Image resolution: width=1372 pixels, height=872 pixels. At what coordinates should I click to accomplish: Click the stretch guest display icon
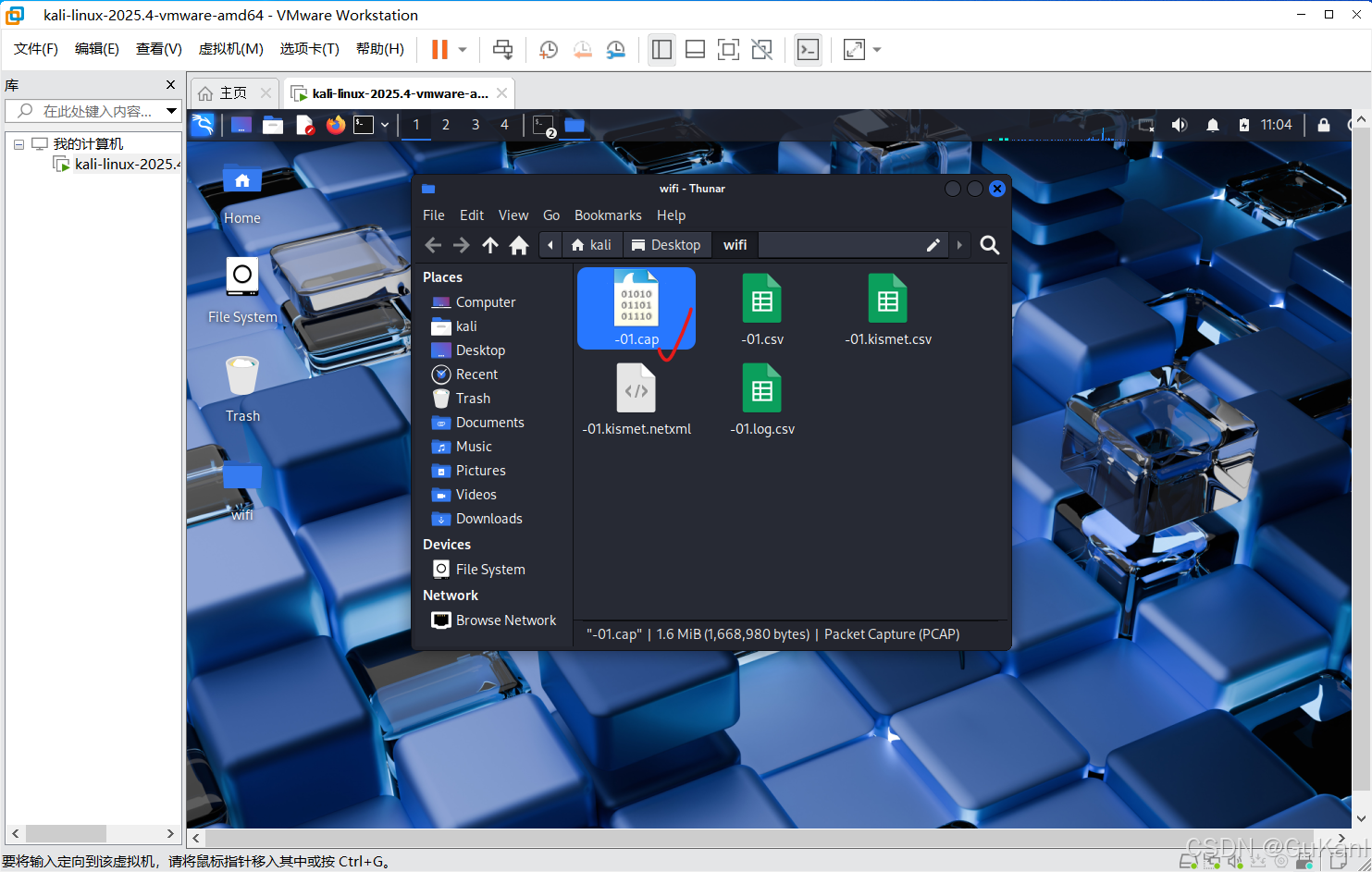854,50
